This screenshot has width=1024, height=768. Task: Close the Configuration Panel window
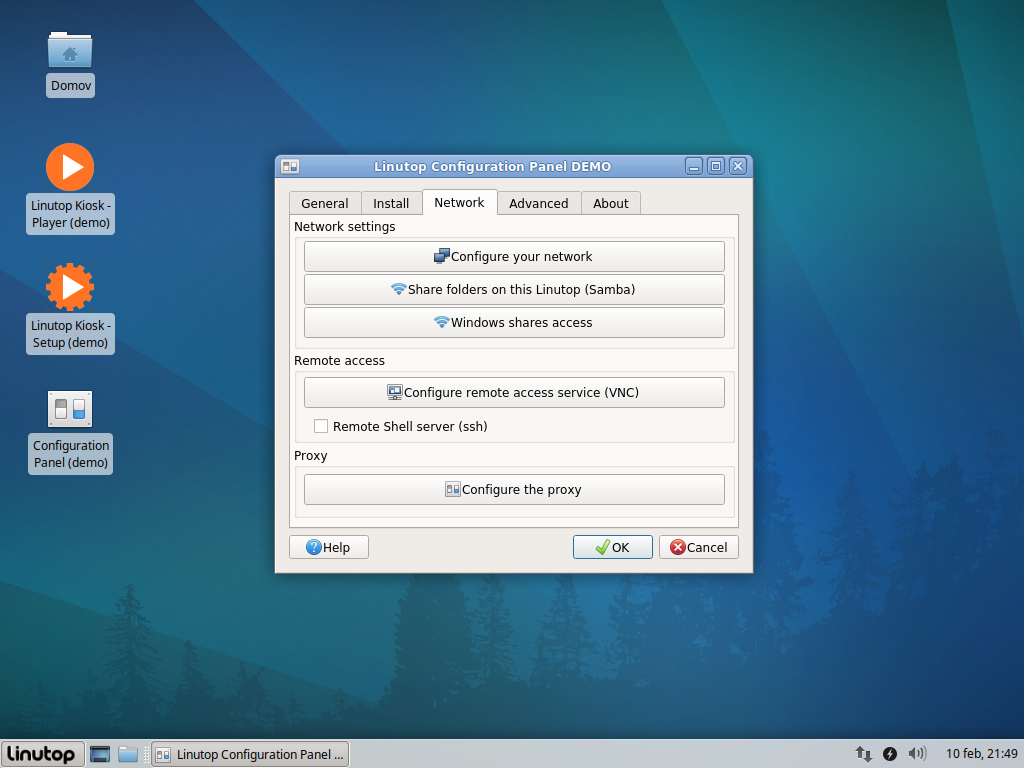(738, 167)
